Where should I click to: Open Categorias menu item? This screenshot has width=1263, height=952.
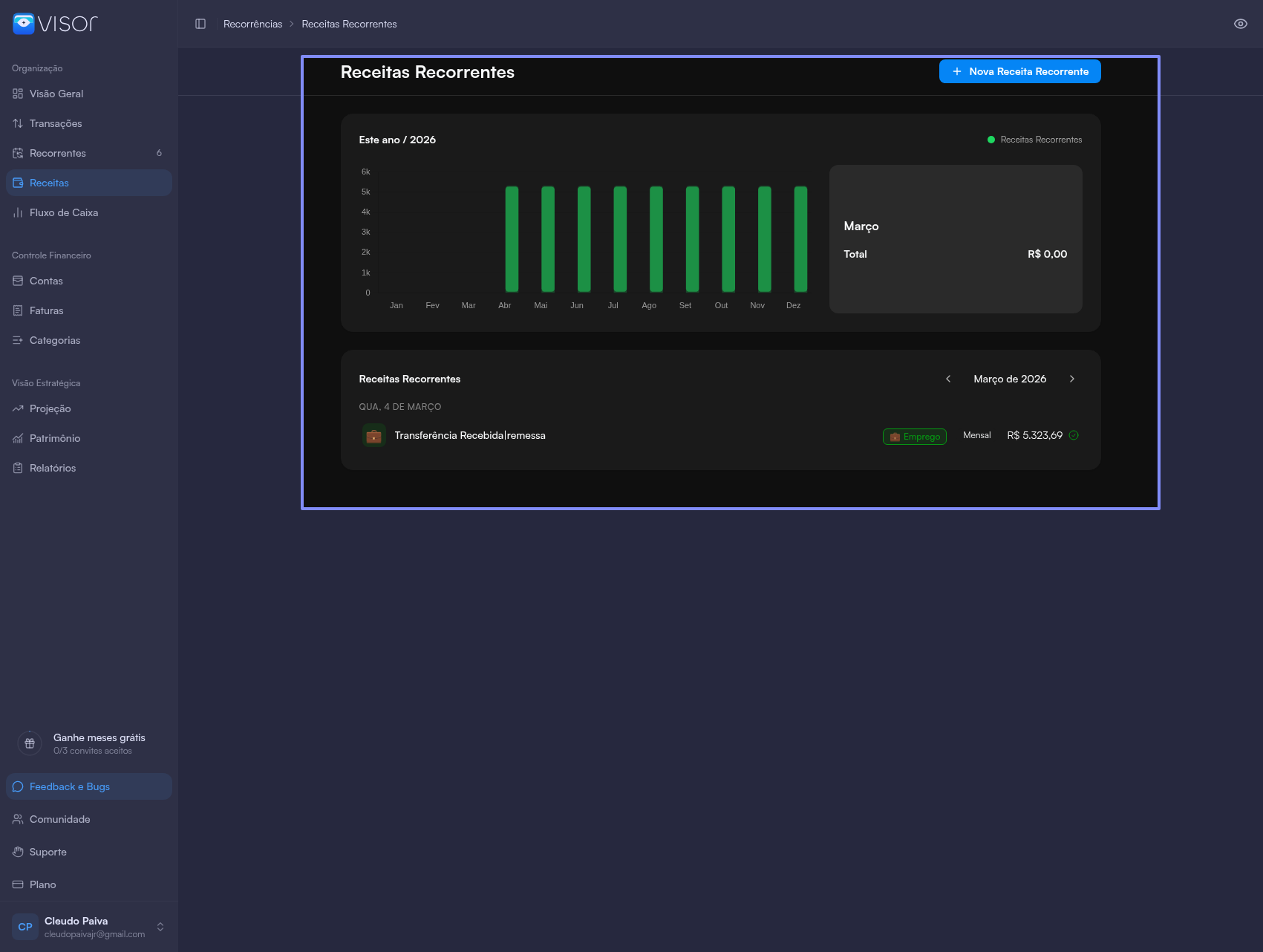click(x=55, y=340)
